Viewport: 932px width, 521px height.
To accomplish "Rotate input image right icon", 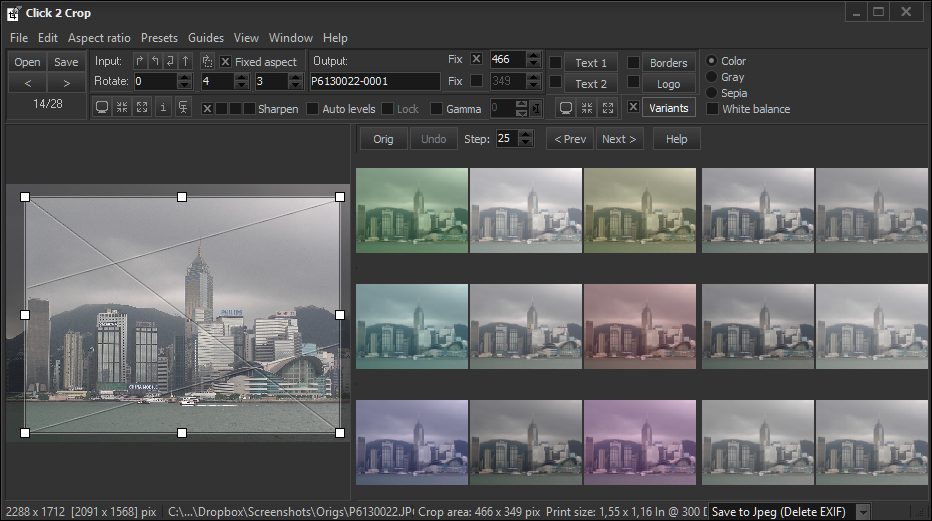I will 140,61.
